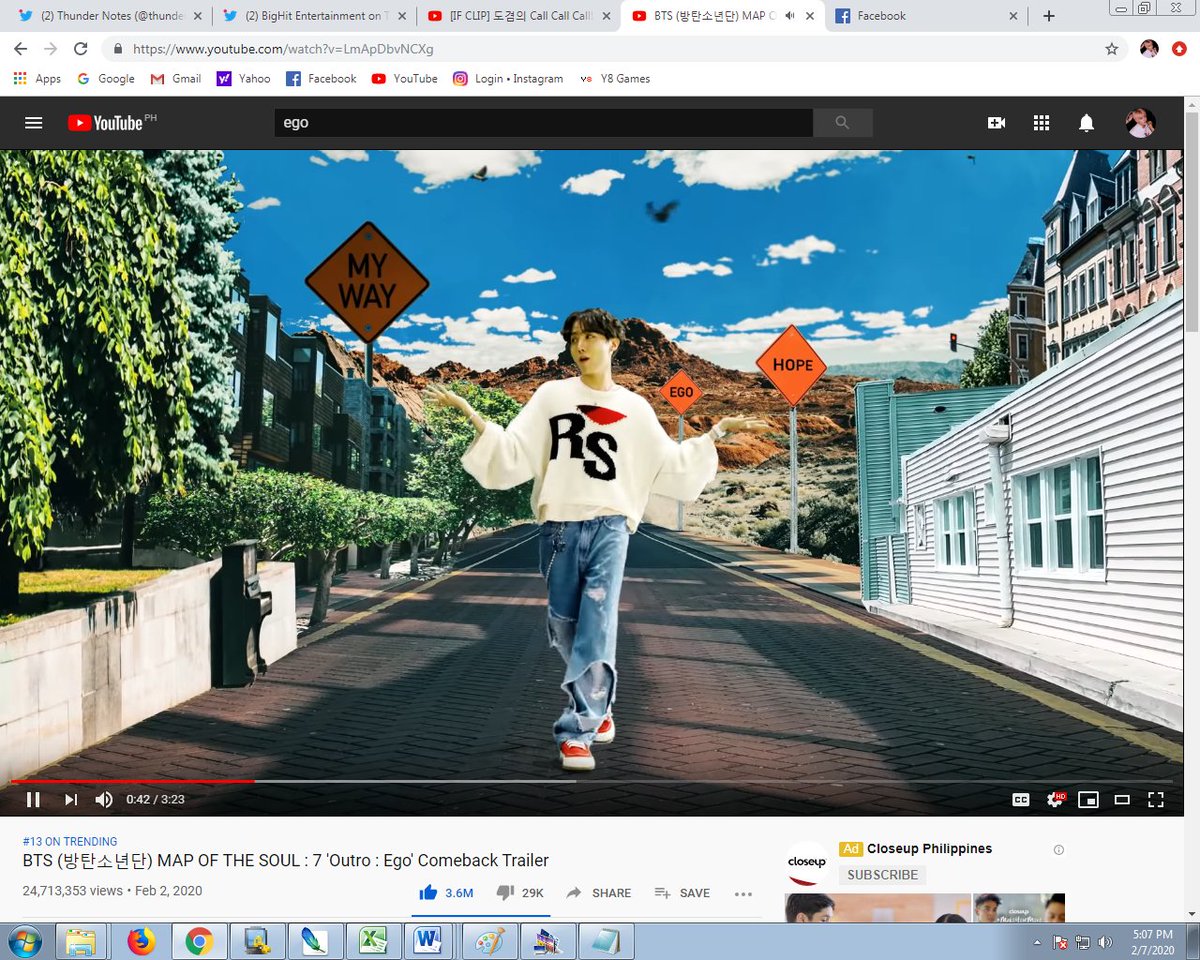Viewport: 1200px width, 960px height.
Task: Like the video with thumbs up
Action: [x=446, y=893]
